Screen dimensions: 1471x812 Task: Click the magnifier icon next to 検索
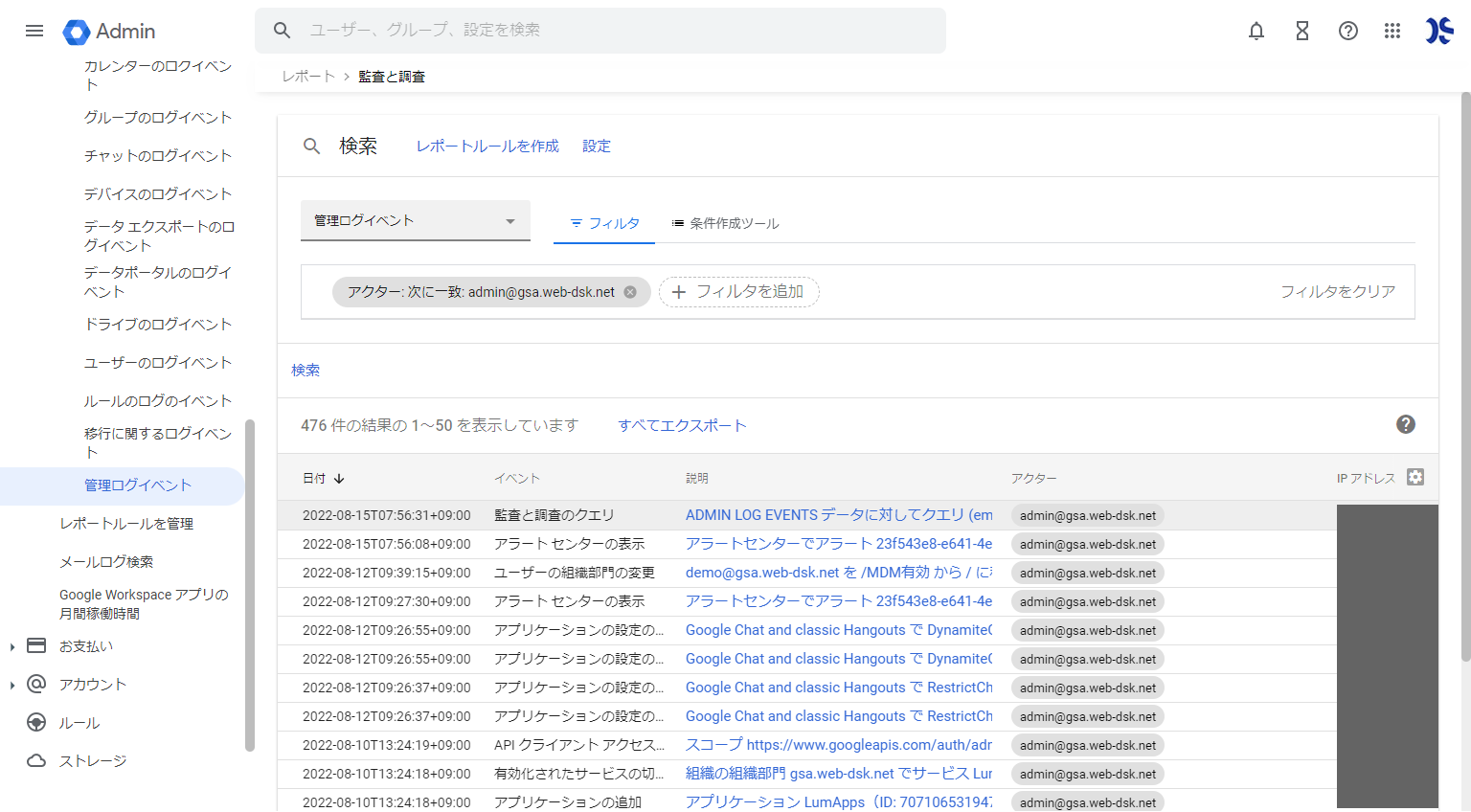coord(311,146)
